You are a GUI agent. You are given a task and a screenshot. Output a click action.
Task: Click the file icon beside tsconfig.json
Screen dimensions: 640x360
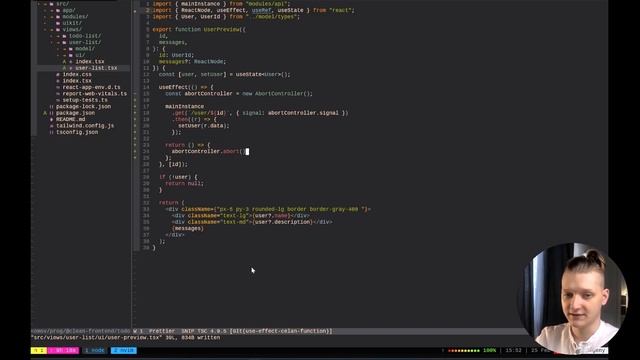pos(51,132)
